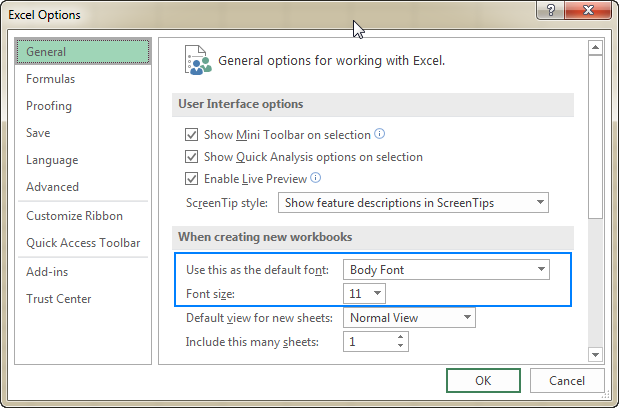Open Quick Access Toolbar settings

(x=83, y=243)
